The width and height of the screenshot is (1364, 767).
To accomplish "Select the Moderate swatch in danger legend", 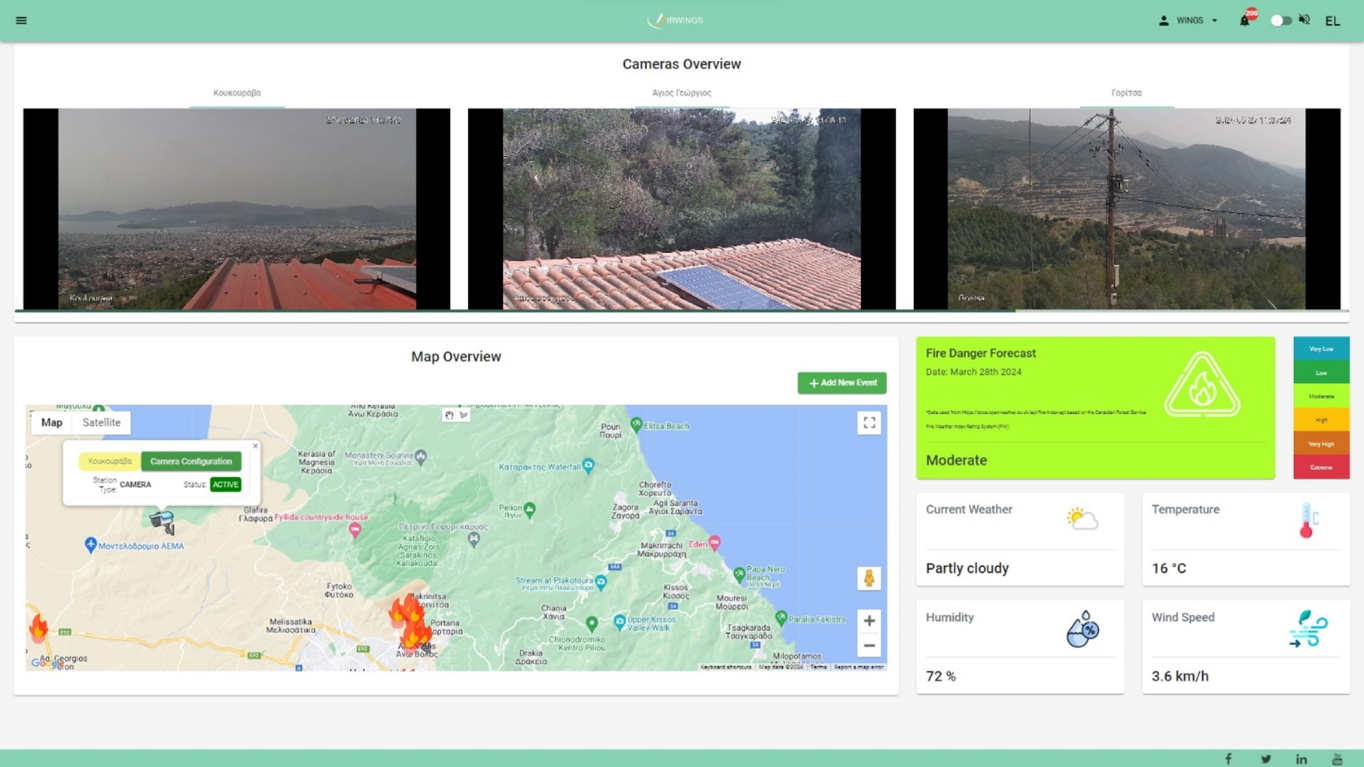I will click(x=1321, y=397).
